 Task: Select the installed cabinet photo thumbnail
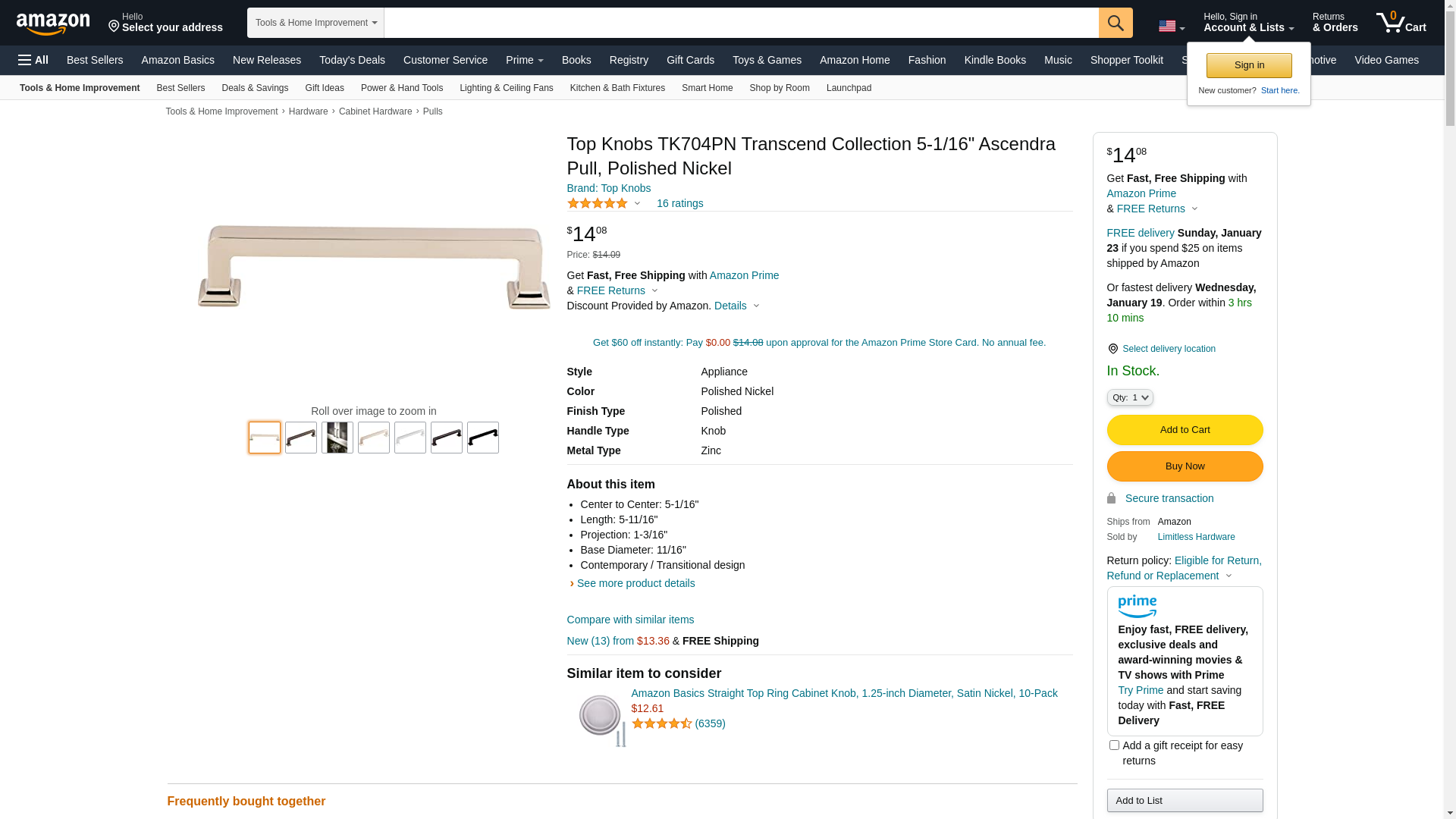point(337,438)
